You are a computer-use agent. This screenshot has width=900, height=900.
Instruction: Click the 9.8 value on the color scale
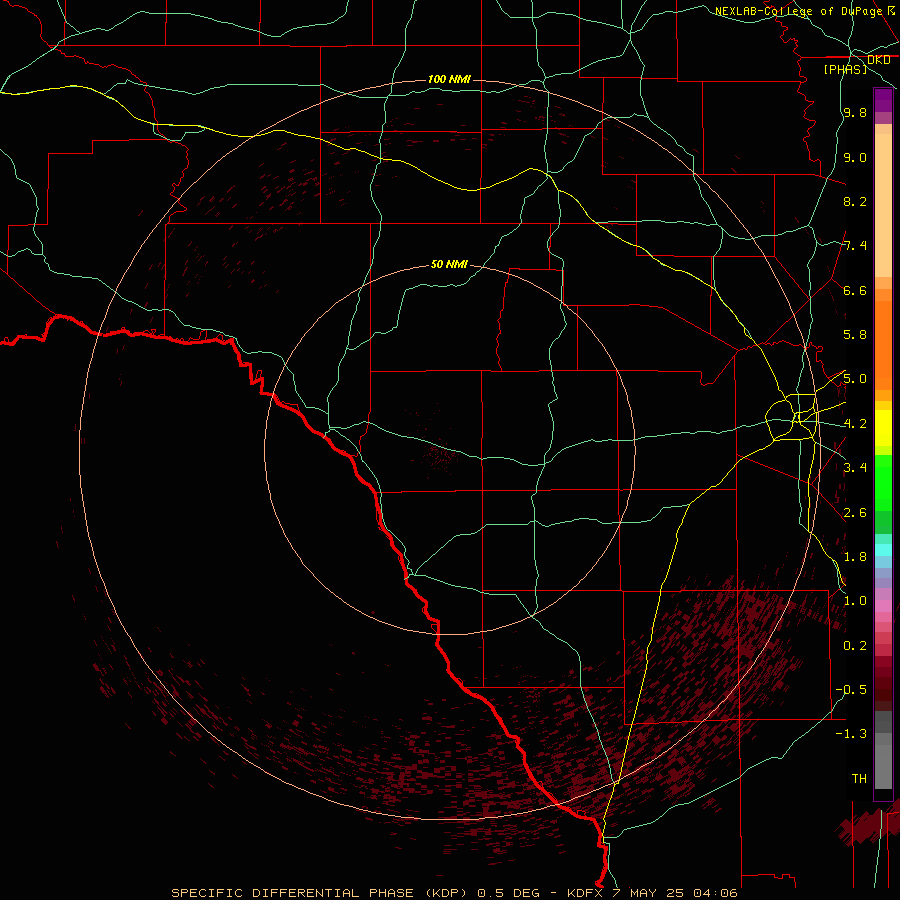pyautogui.click(x=855, y=113)
